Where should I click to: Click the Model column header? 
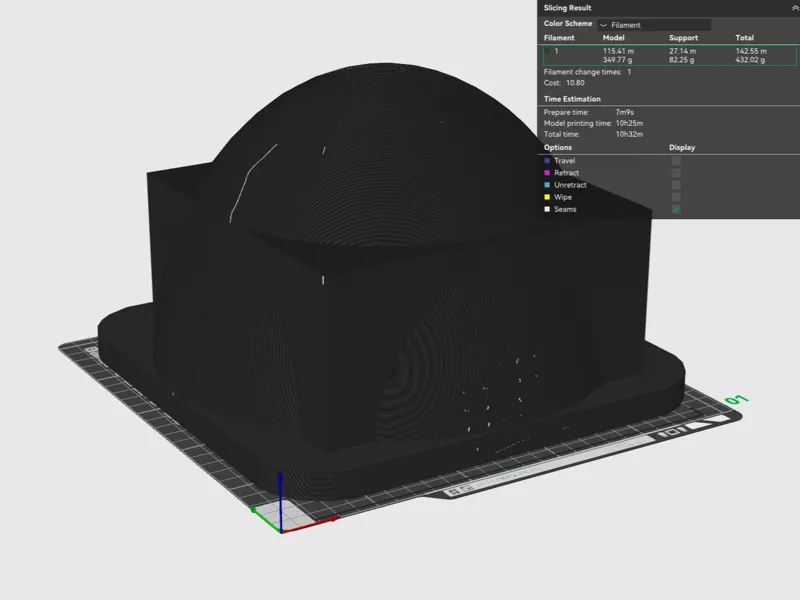click(613, 38)
